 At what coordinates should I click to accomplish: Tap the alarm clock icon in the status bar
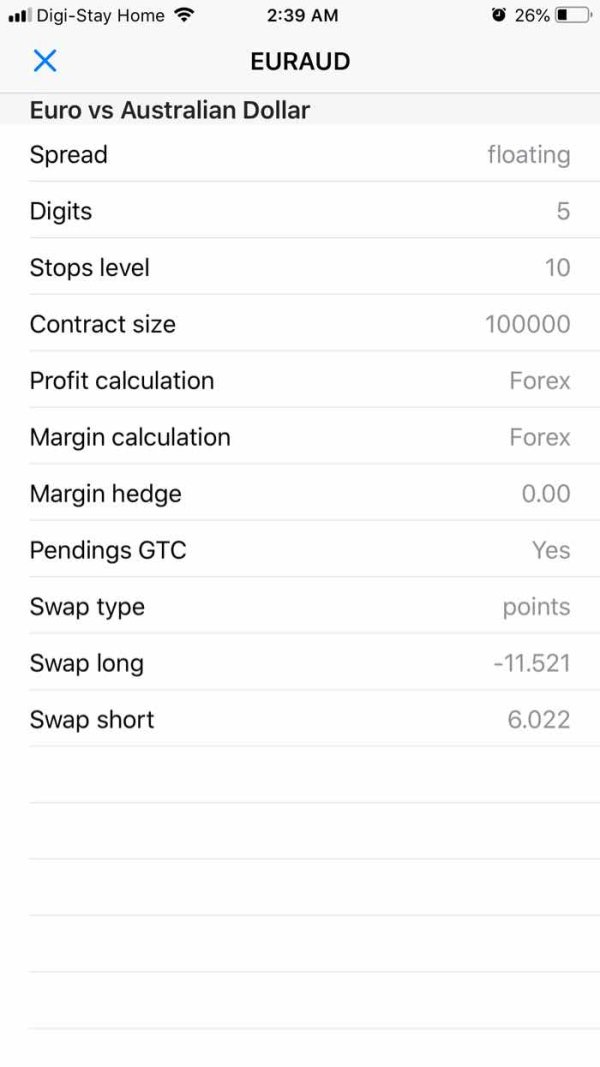pos(499,15)
